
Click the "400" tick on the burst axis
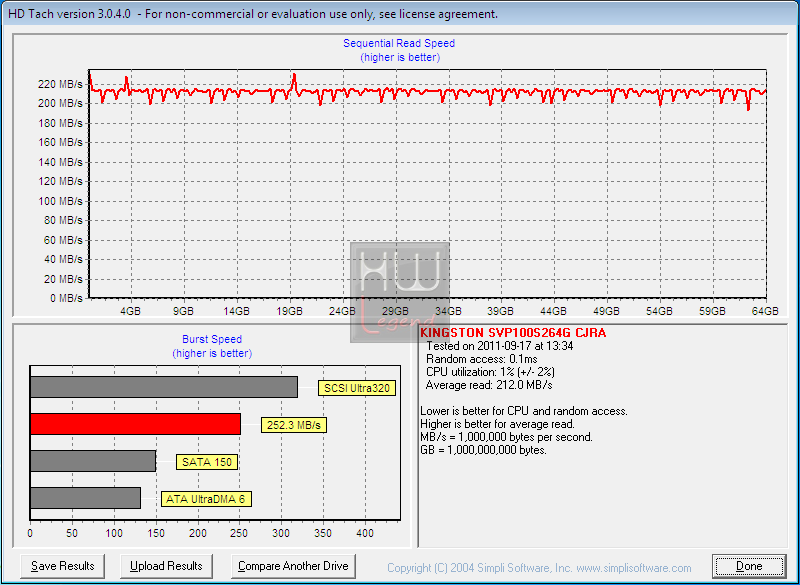pyautogui.click(x=365, y=533)
